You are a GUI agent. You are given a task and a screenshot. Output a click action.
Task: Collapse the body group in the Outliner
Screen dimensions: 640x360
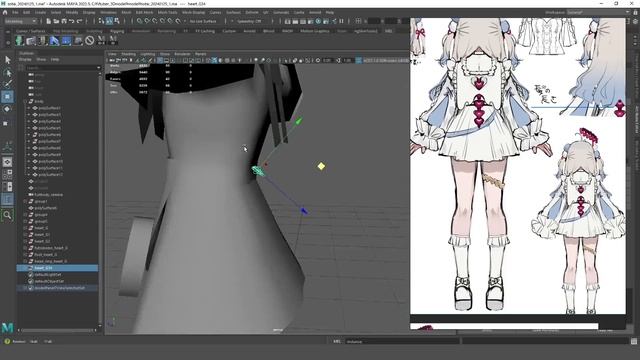pyautogui.click(x=26, y=101)
